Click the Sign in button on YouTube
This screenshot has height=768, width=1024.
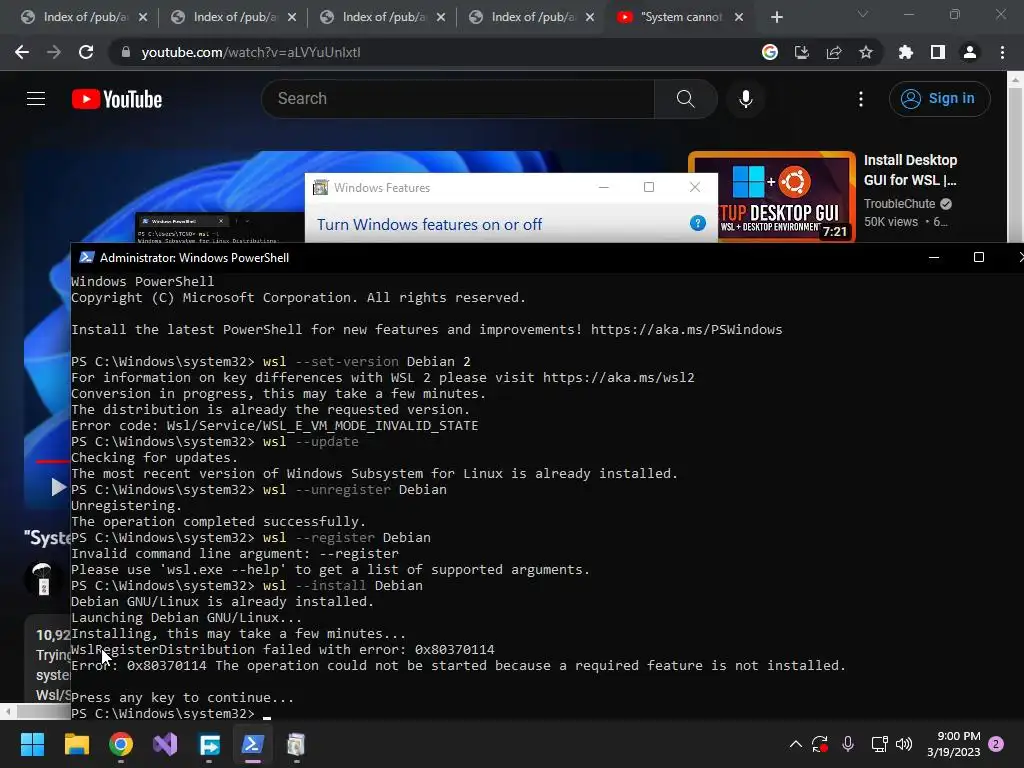pos(939,99)
